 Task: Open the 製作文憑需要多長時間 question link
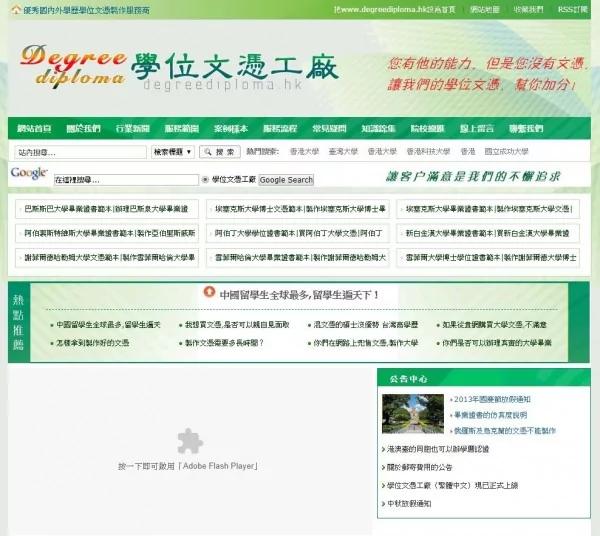224,343
